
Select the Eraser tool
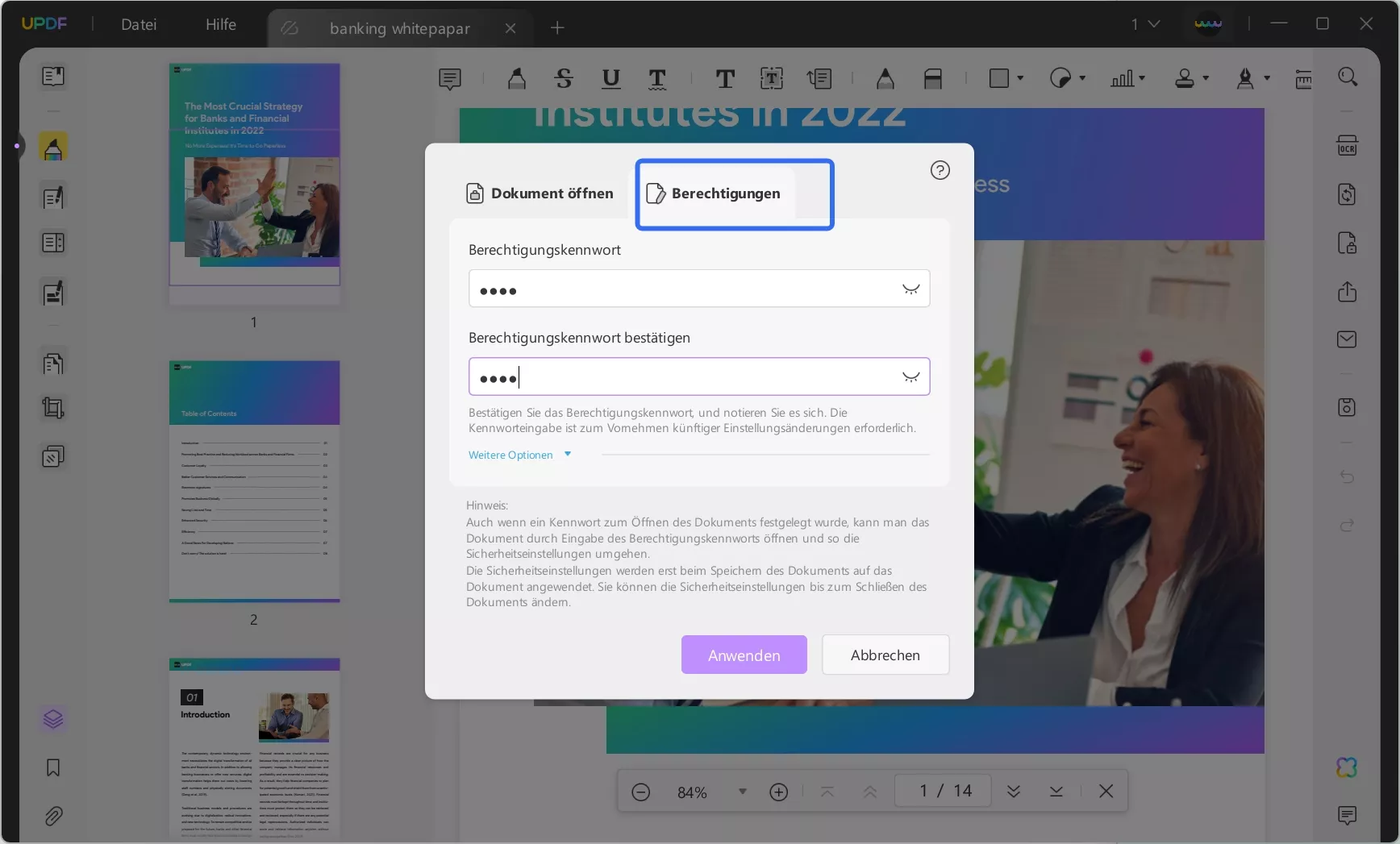933,79
